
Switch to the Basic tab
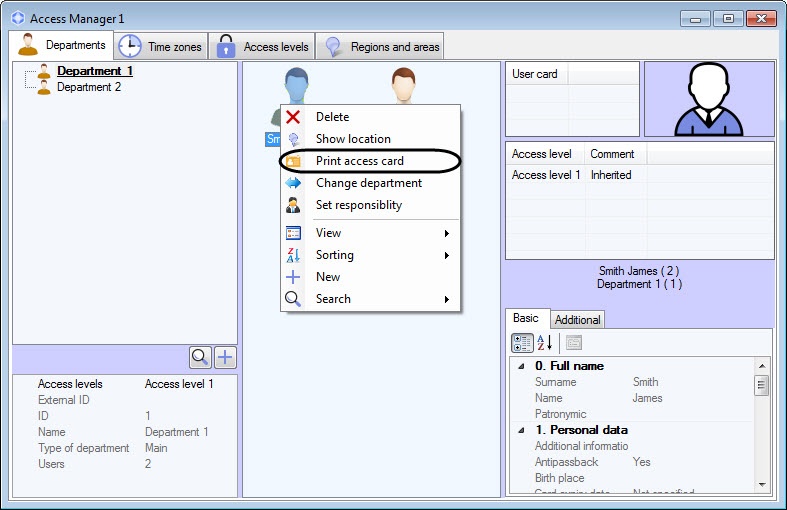(528, 318)
